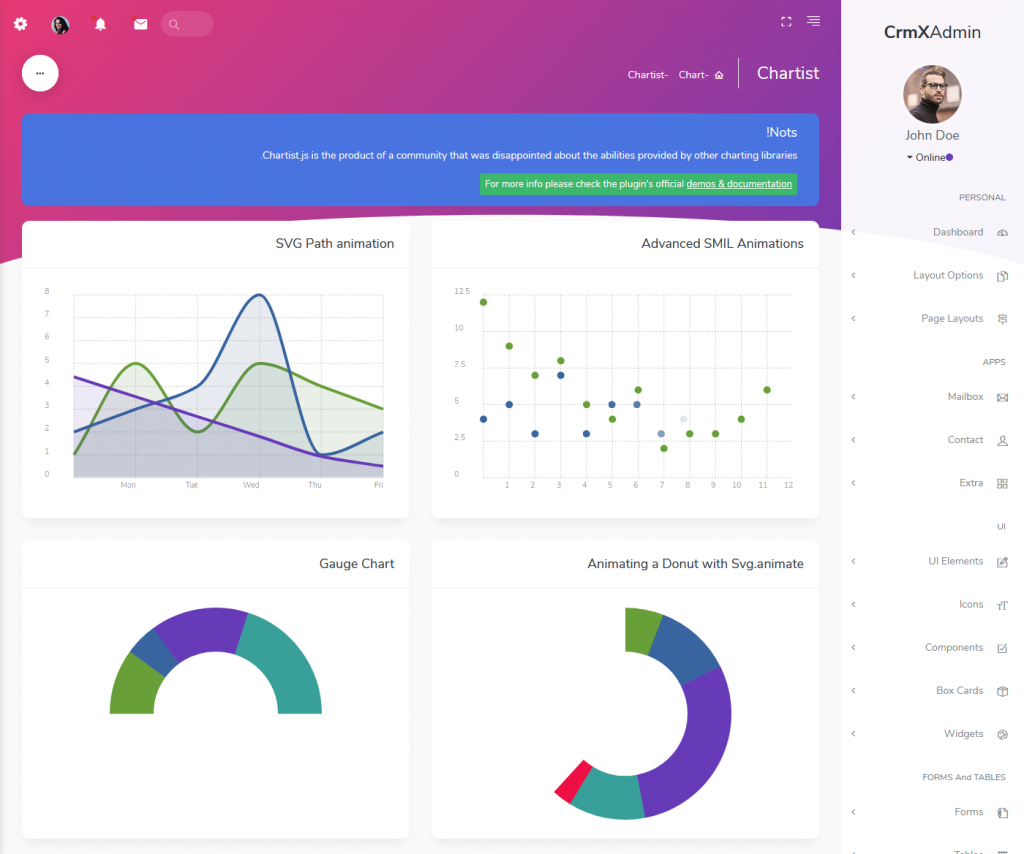The height and width of the screenshot is (854, 1024).
Task: Click the Page Layouts signpost icon
Action: tap(1002, 319)
